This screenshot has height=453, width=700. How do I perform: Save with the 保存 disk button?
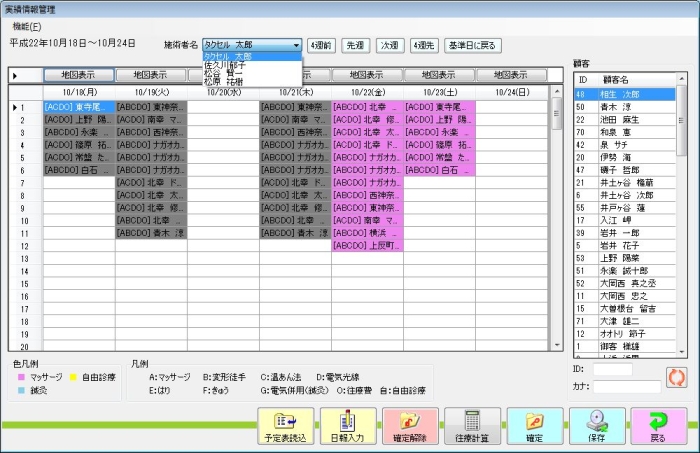[x=597, y=426]
